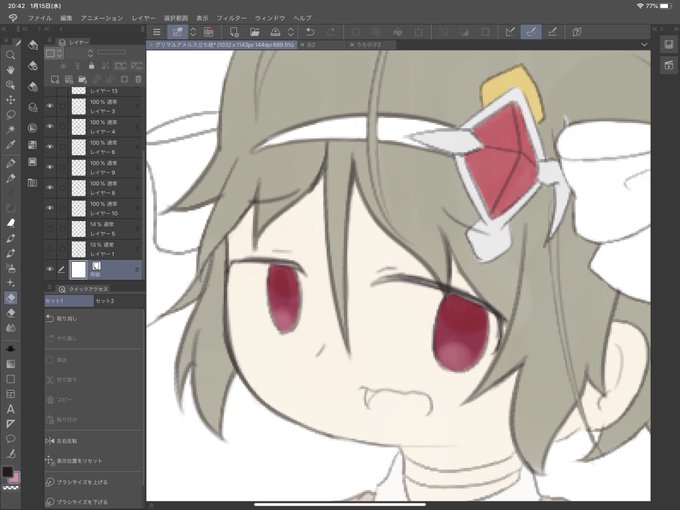This screenshot has width=680, height=510.
Task: Open the hamburger menu in command bar
Action: [x=157, y=32]
